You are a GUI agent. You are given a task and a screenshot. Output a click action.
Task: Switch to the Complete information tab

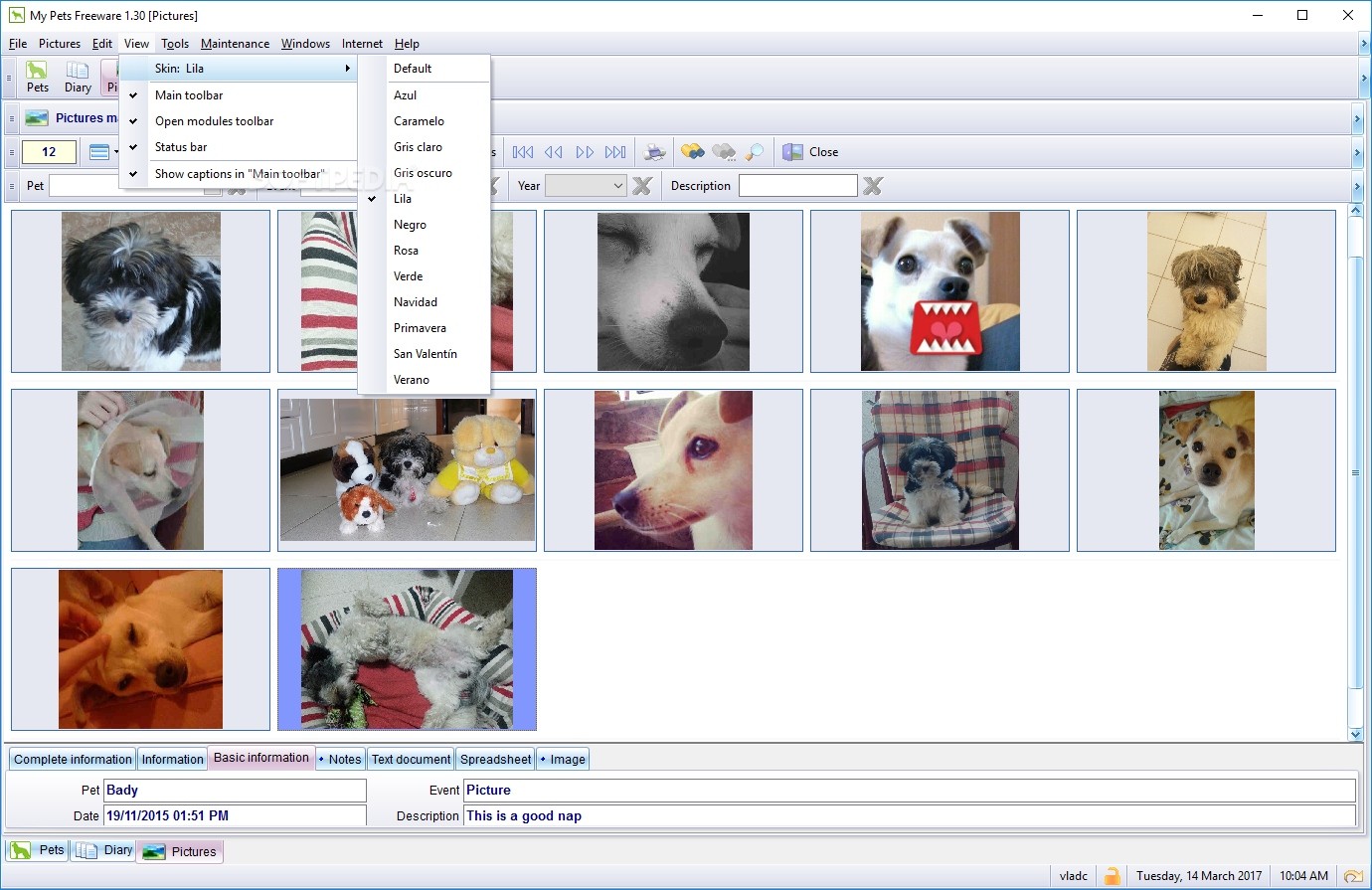(x=73, y=760)
